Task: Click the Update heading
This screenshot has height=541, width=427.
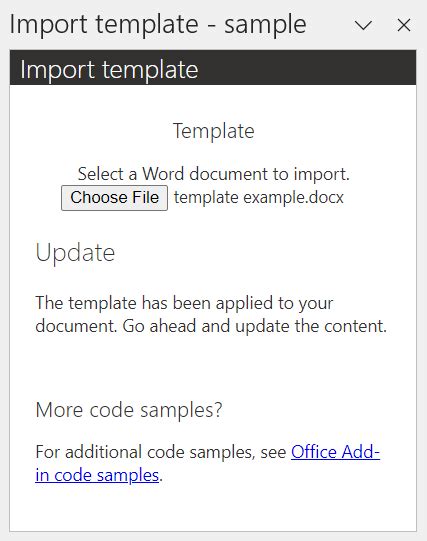Action: (x=75, y=254)
